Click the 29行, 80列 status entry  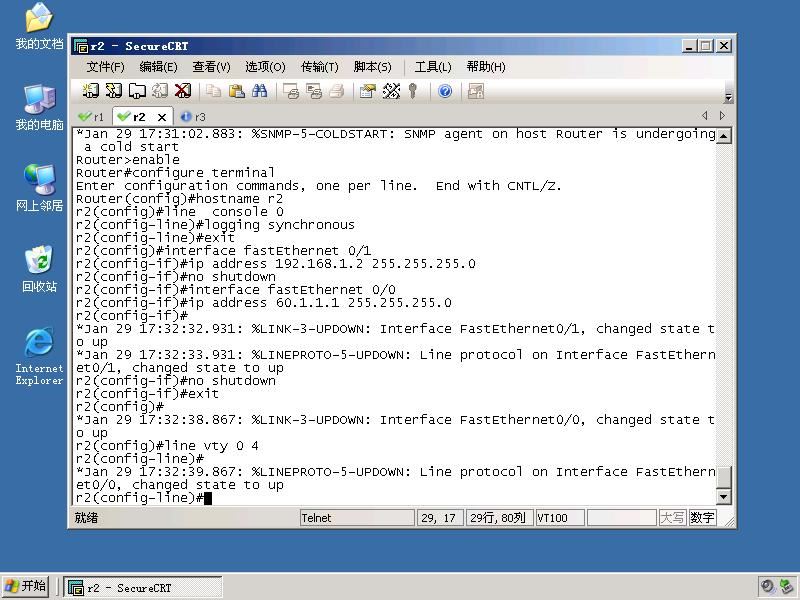(498, 518)
